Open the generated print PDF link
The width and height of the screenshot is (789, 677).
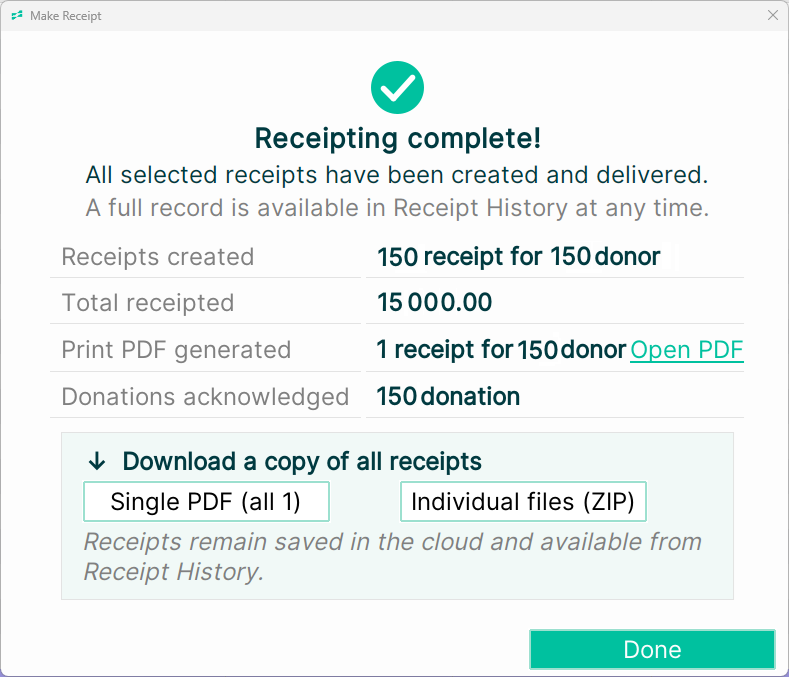tap(687, 349)
